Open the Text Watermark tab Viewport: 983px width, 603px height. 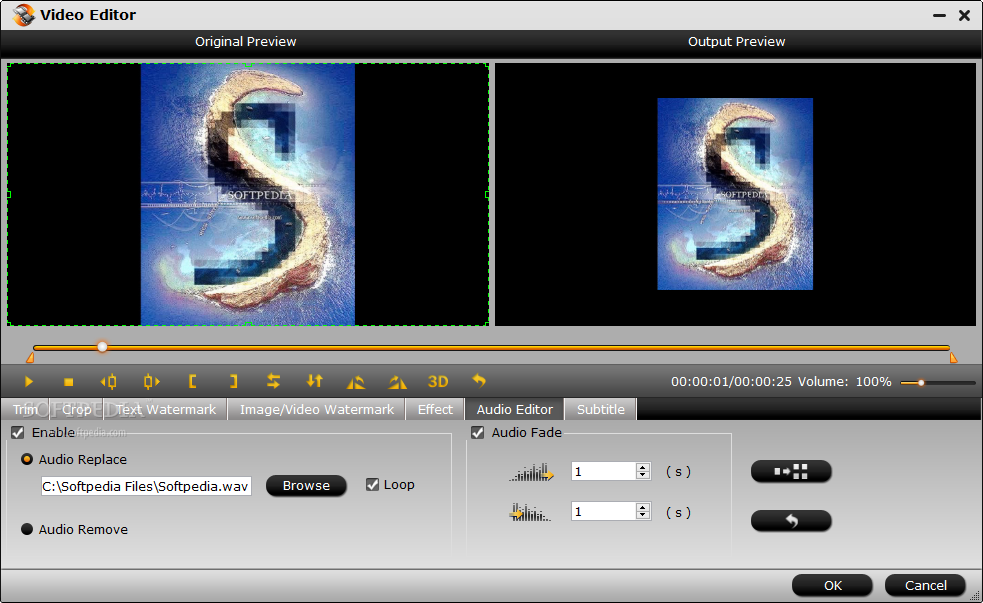coord(166,409)
